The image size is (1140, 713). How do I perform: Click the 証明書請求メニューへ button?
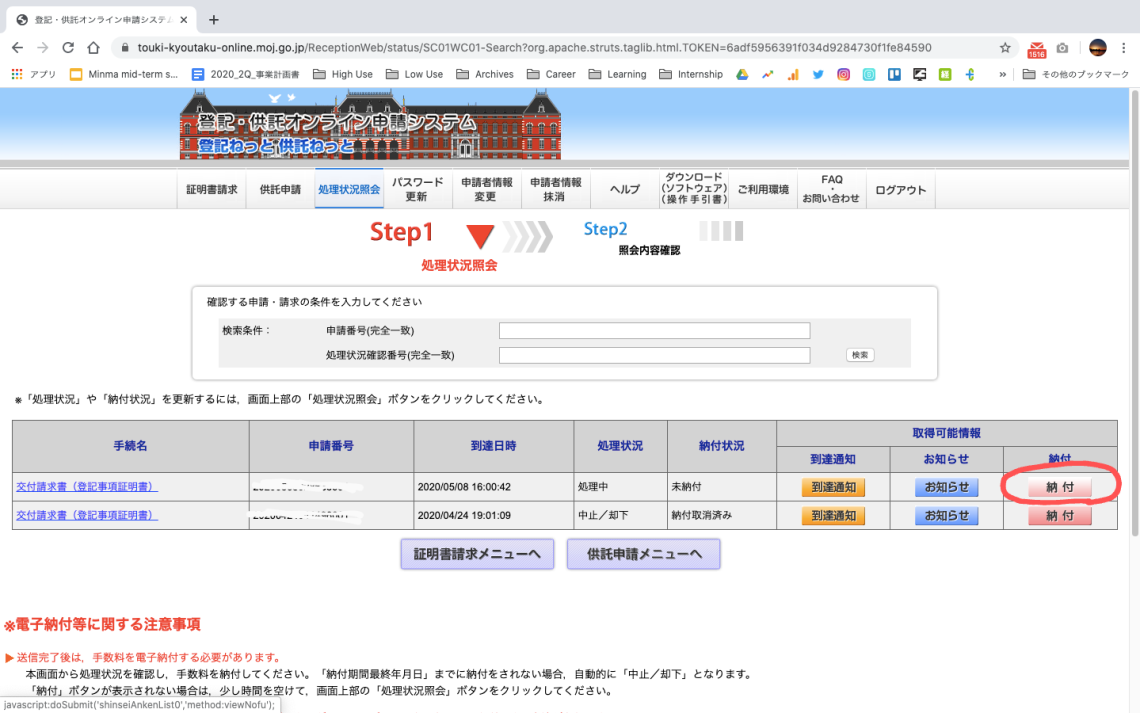[477, 553]
